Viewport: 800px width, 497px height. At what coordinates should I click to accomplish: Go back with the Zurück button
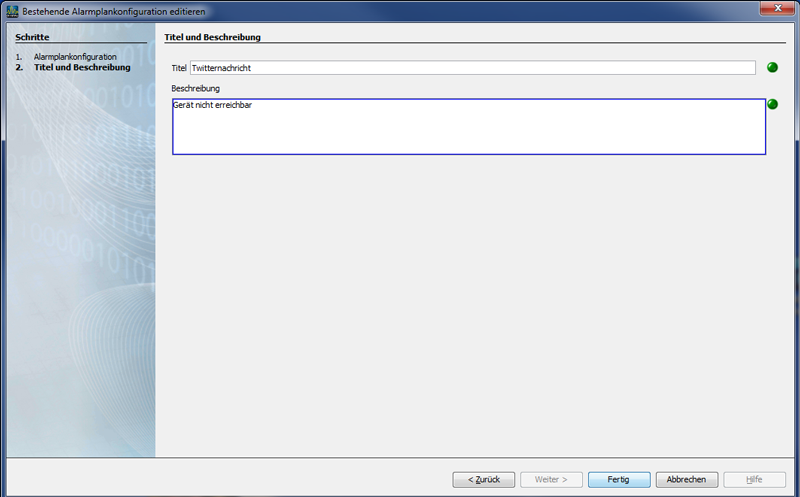(x=484, y=479)
